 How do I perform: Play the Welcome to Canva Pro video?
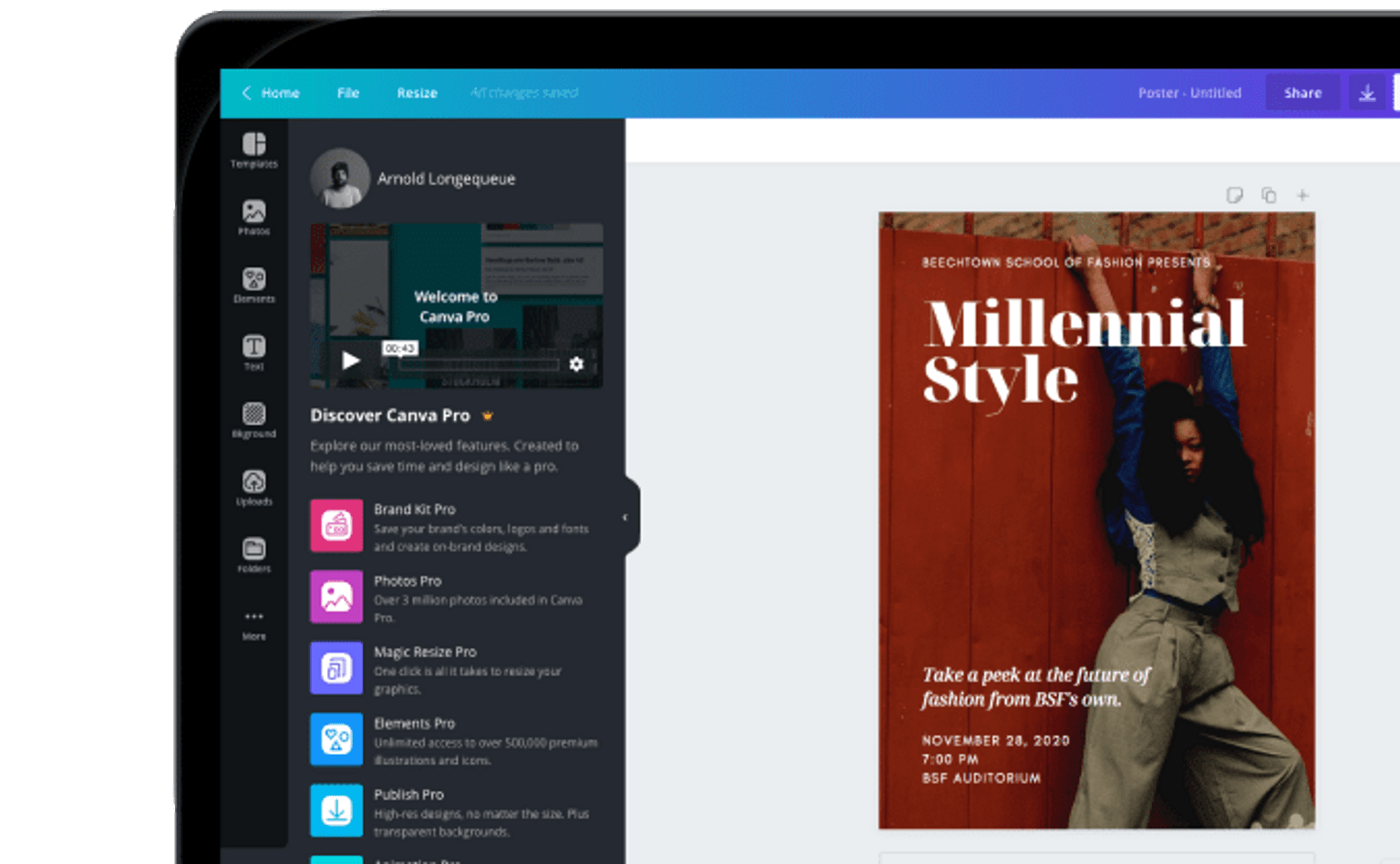tap(350, 361)
